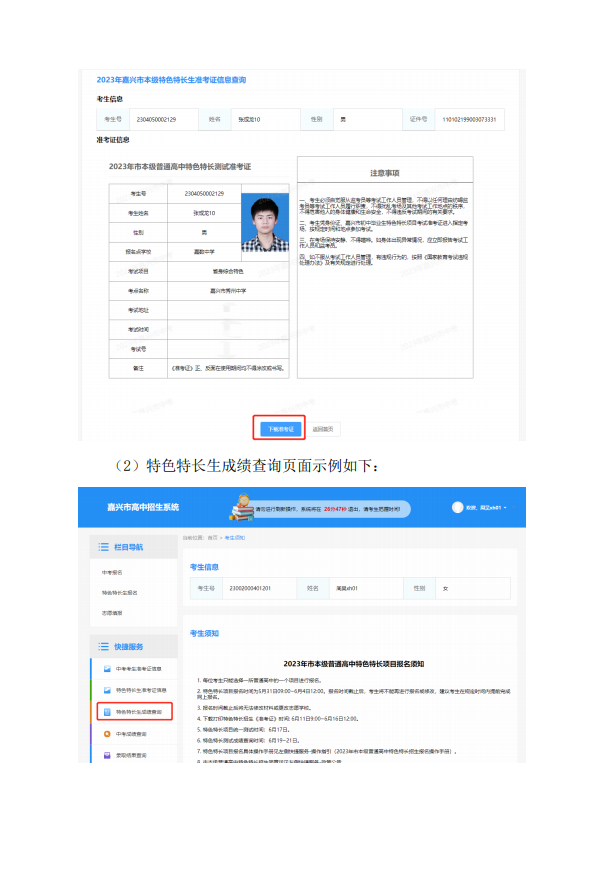Click the user avatar icon in header

click(x=458, y=507)
